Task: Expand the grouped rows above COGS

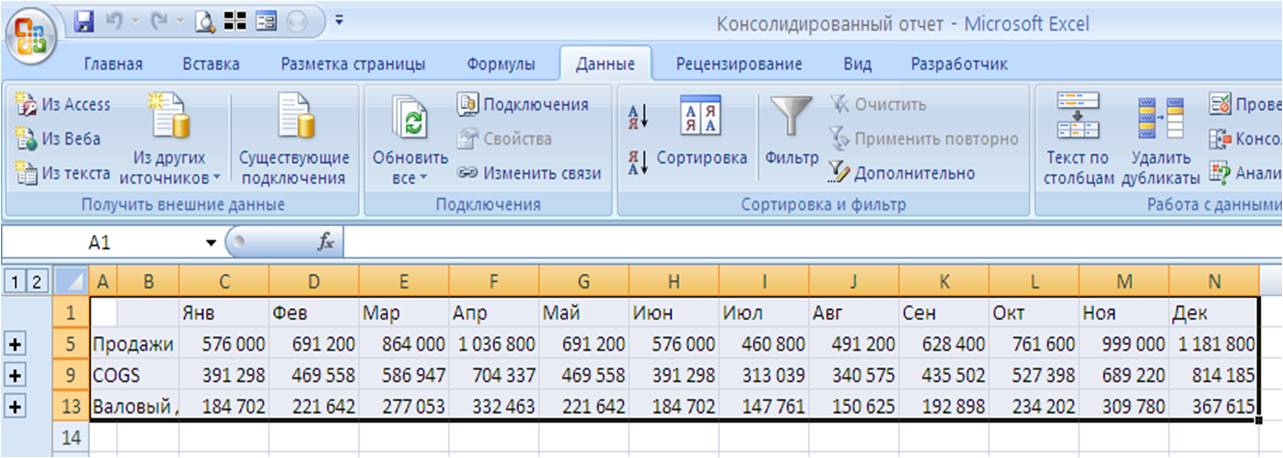Action: tap(15, 376)
